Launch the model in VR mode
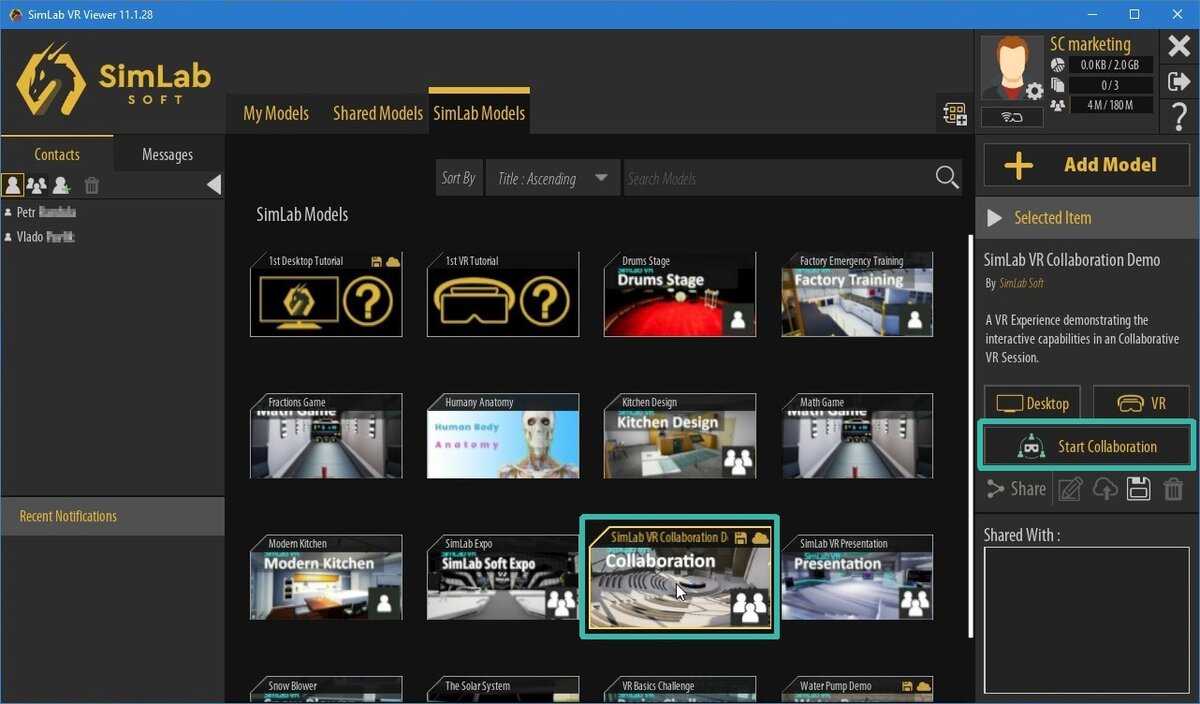The height and width of the screenshot is (704, 1200). click(x=1143, y=404)
